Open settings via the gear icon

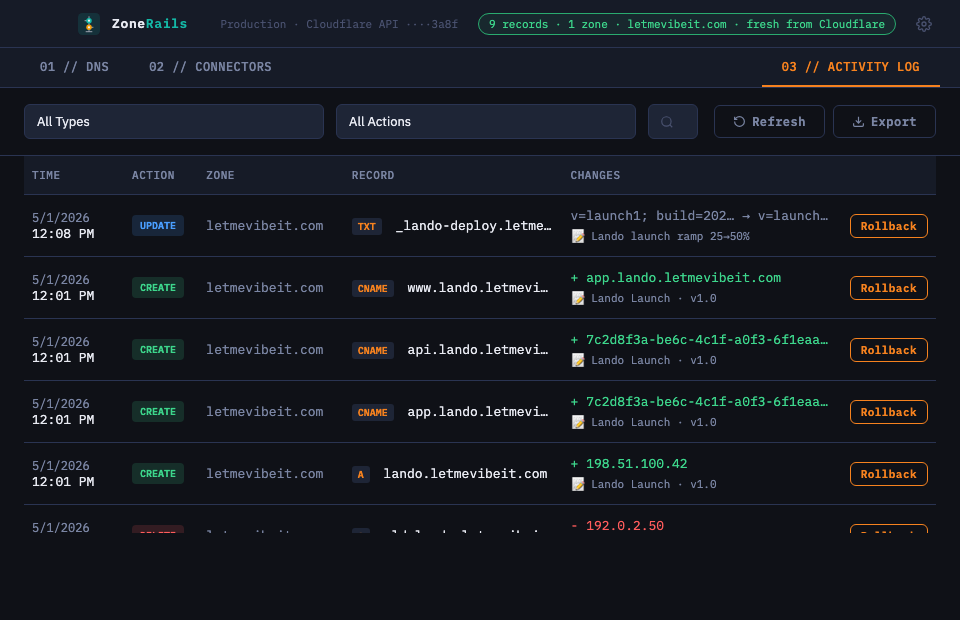pos(923,24)
